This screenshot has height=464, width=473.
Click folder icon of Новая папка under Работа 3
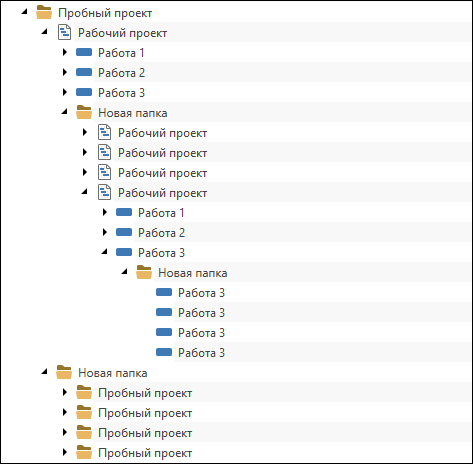144,272
